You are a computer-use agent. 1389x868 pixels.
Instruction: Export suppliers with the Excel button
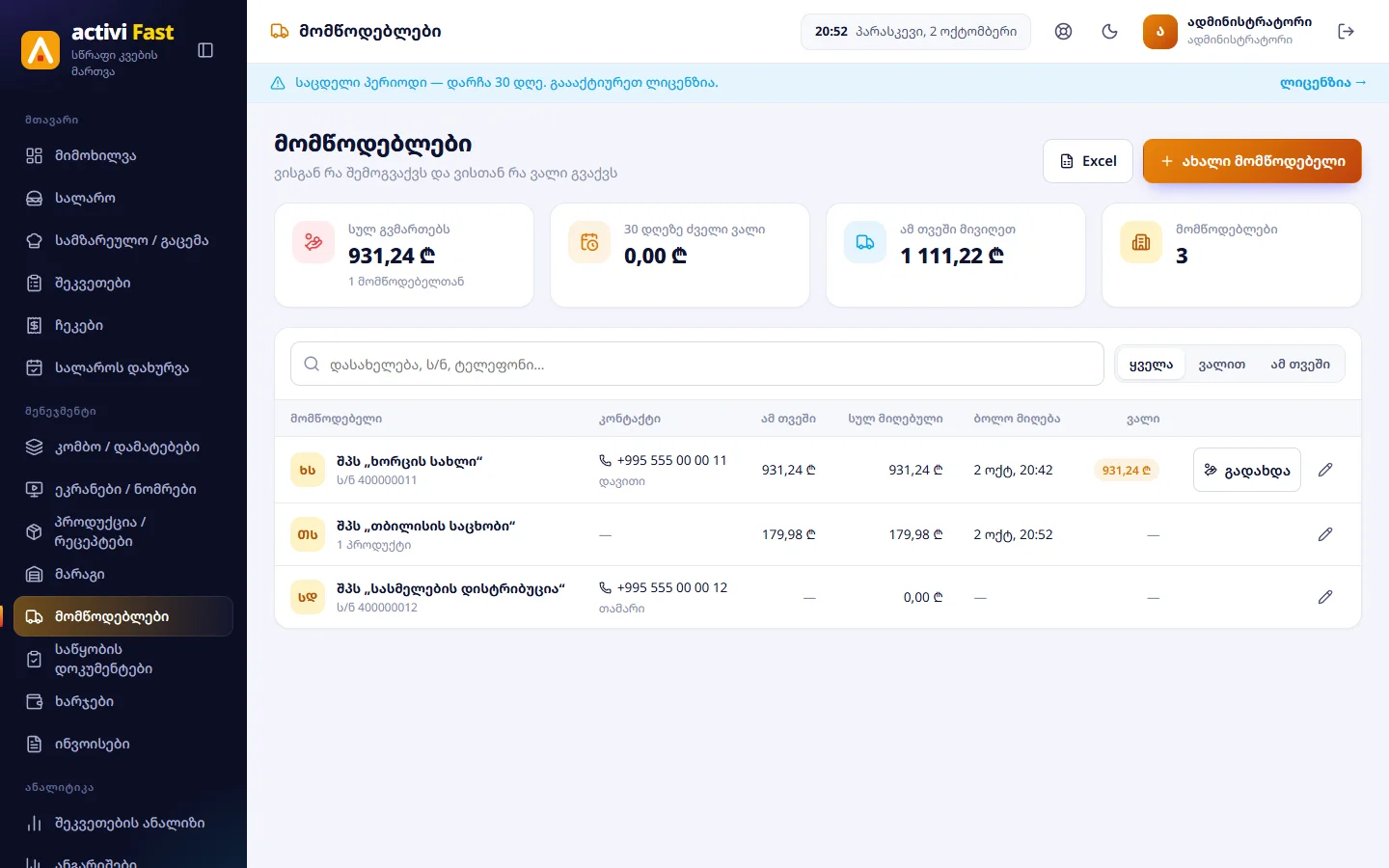pos(1088,161)
